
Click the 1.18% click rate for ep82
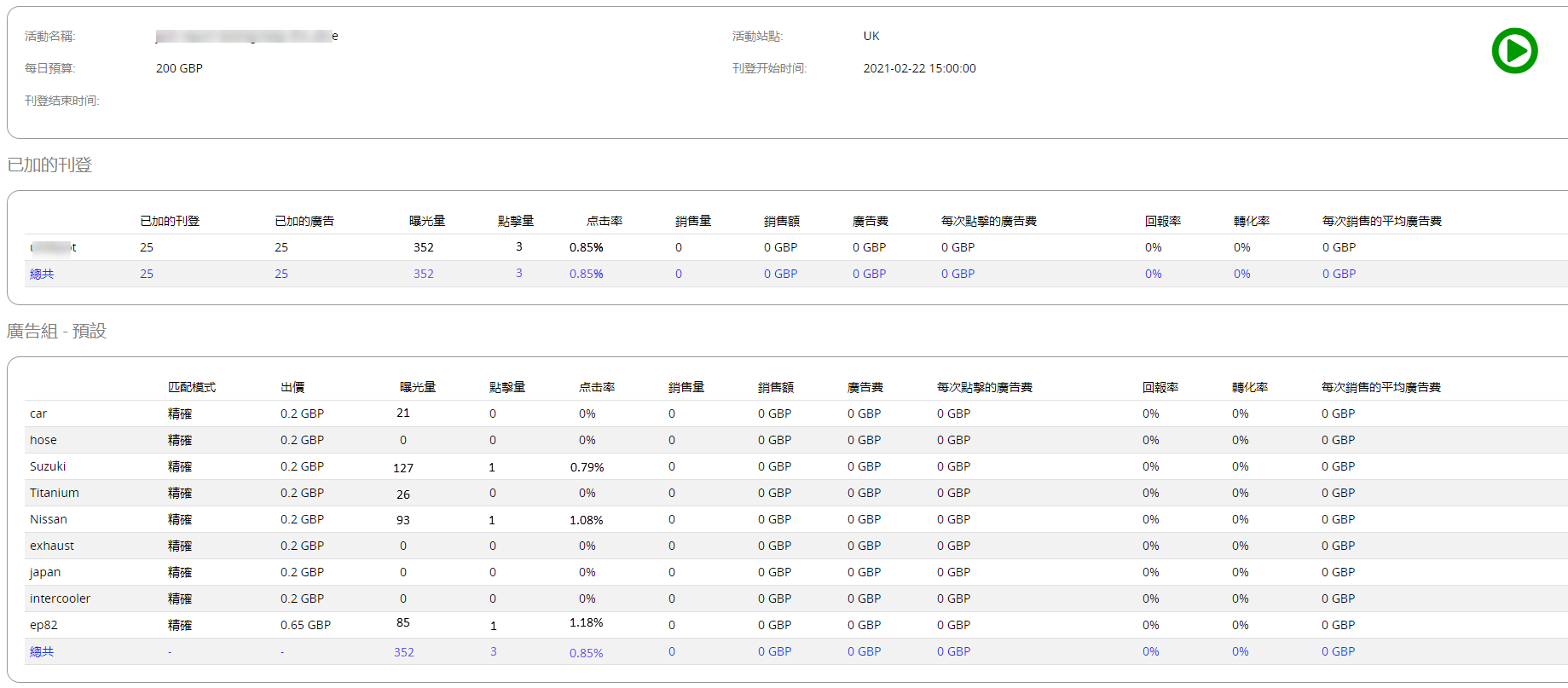587,622
